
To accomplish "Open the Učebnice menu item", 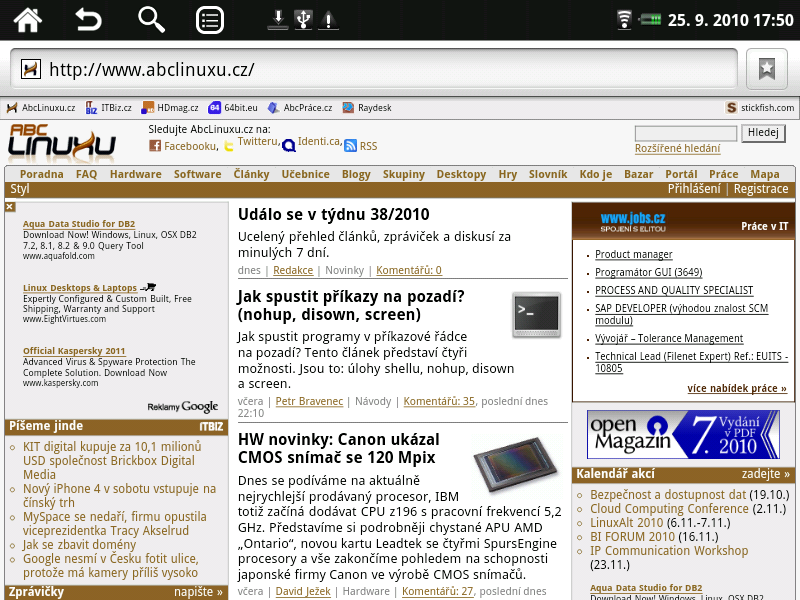I will point(306,174).
